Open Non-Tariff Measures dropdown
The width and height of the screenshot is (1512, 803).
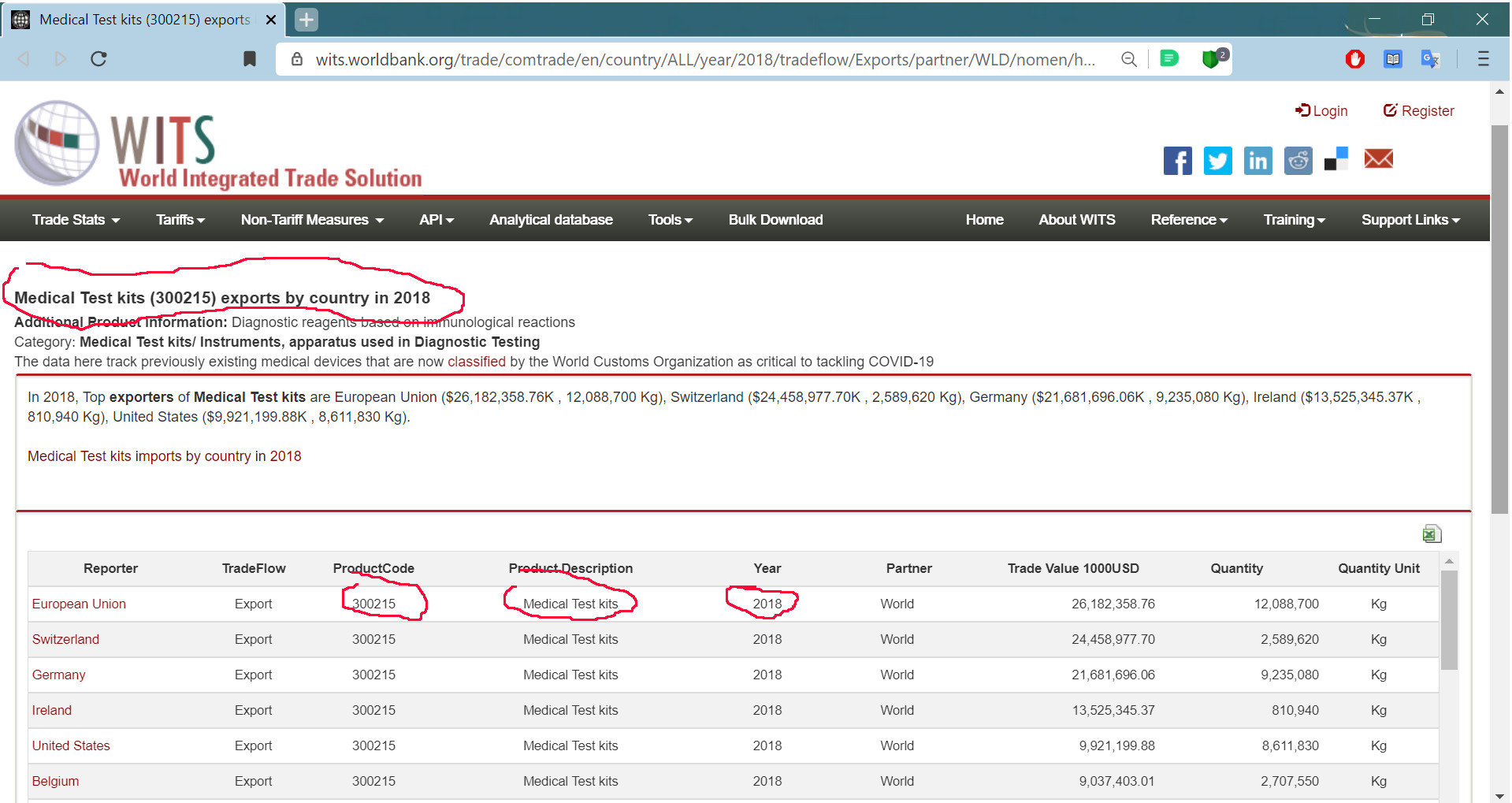(312, 220)
